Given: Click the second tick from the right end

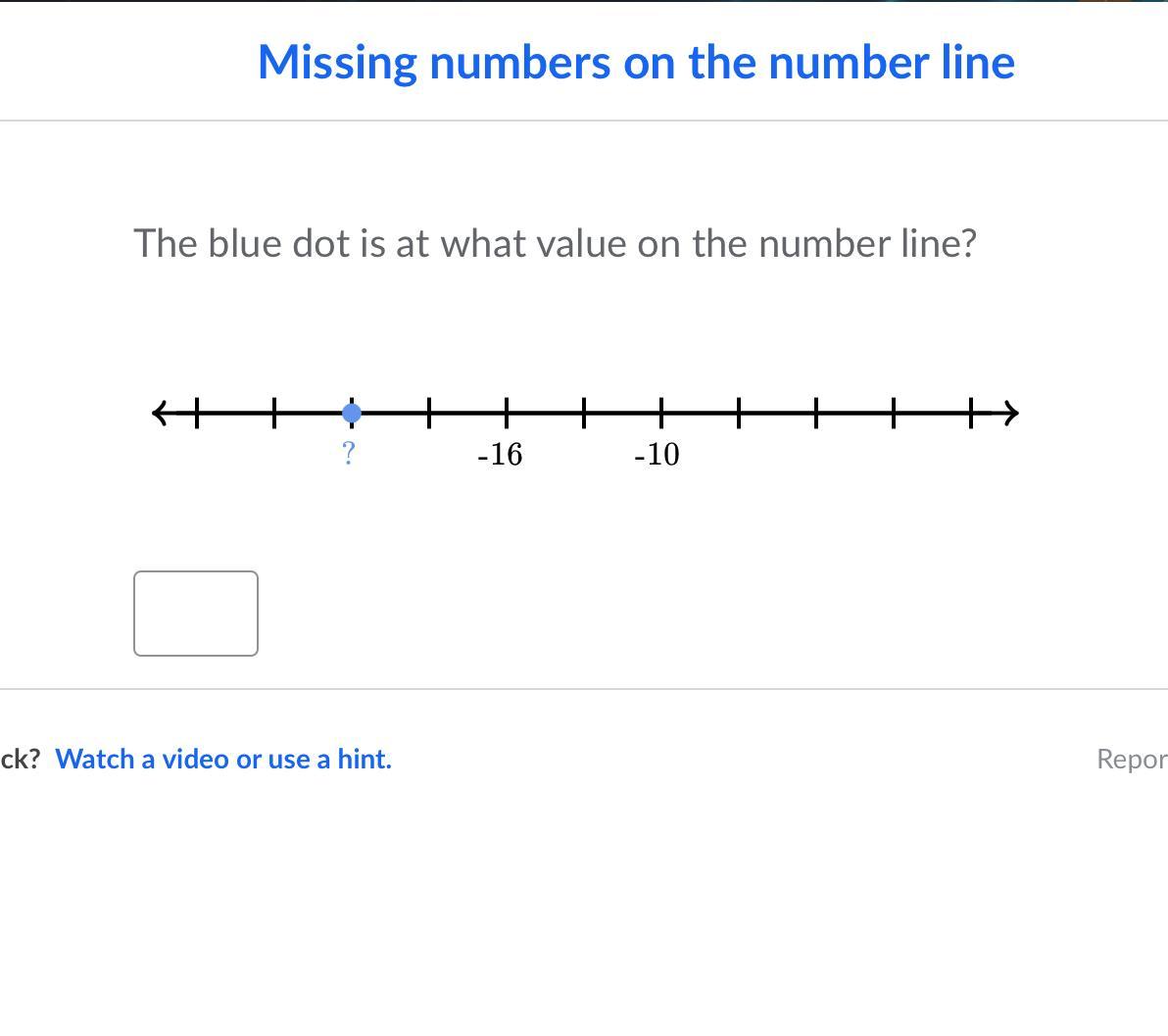Looking at the screenshot, I should [894, 414].
